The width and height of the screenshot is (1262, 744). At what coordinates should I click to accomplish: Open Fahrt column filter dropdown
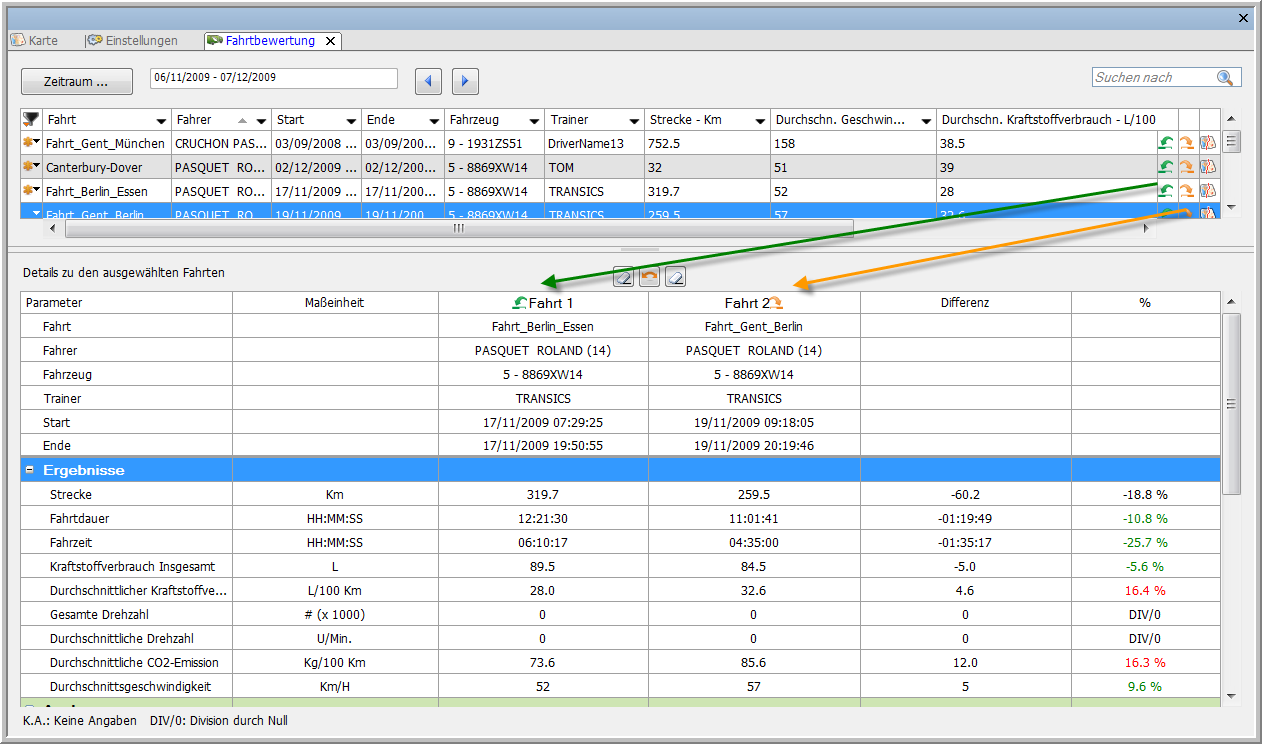162,121
